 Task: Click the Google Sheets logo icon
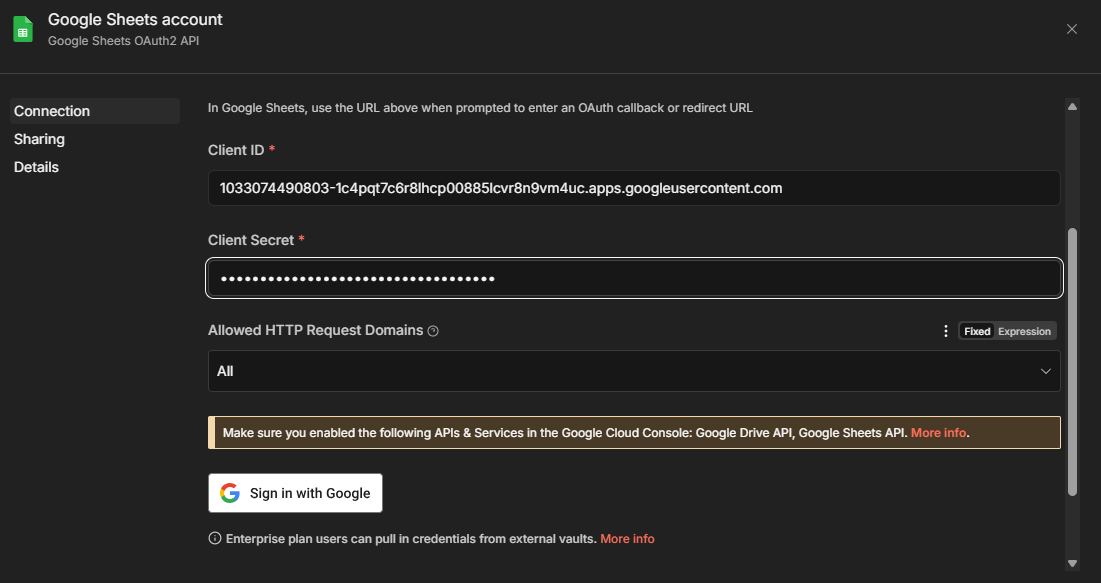pyautogui.click(x=23, y=30)
